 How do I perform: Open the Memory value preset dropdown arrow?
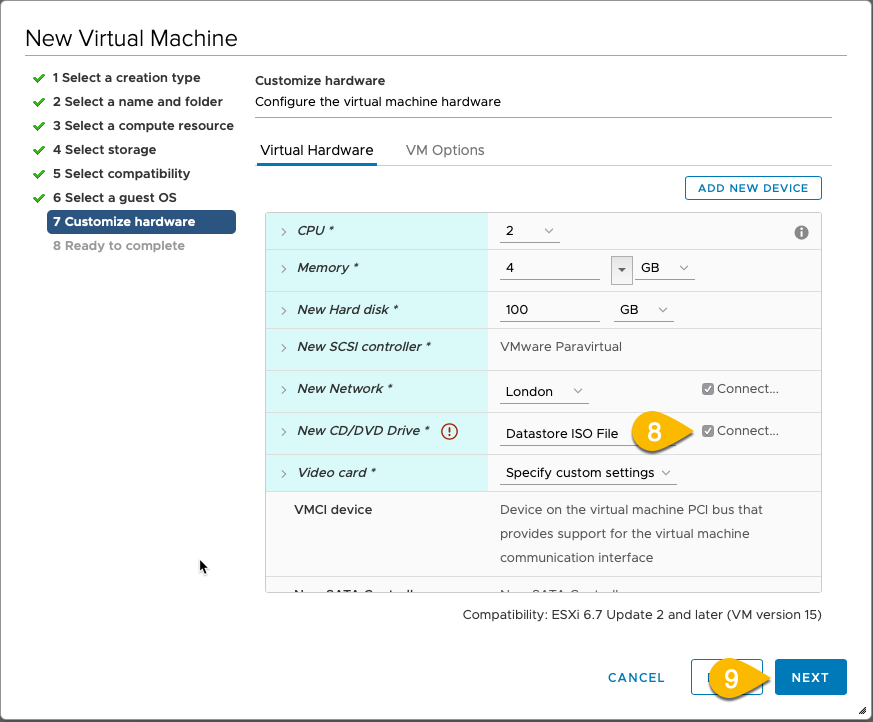[x=621, y=270]
